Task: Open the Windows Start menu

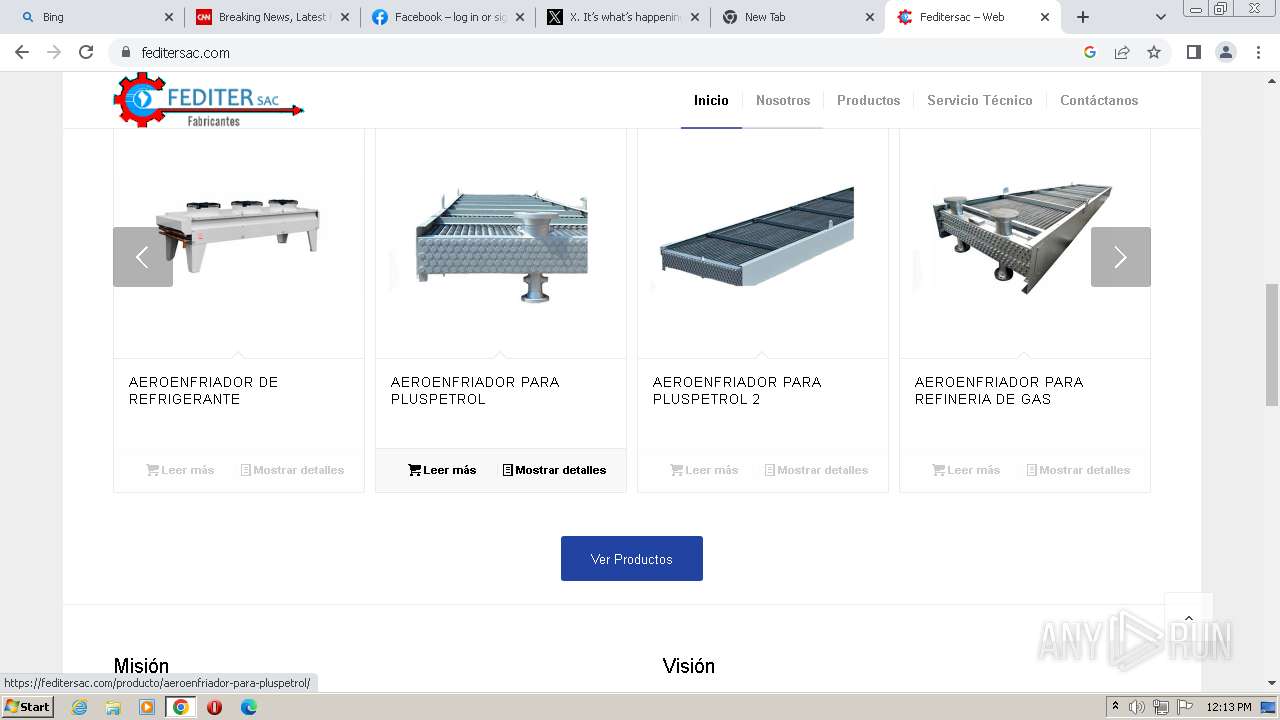Action: pos(28,706)
